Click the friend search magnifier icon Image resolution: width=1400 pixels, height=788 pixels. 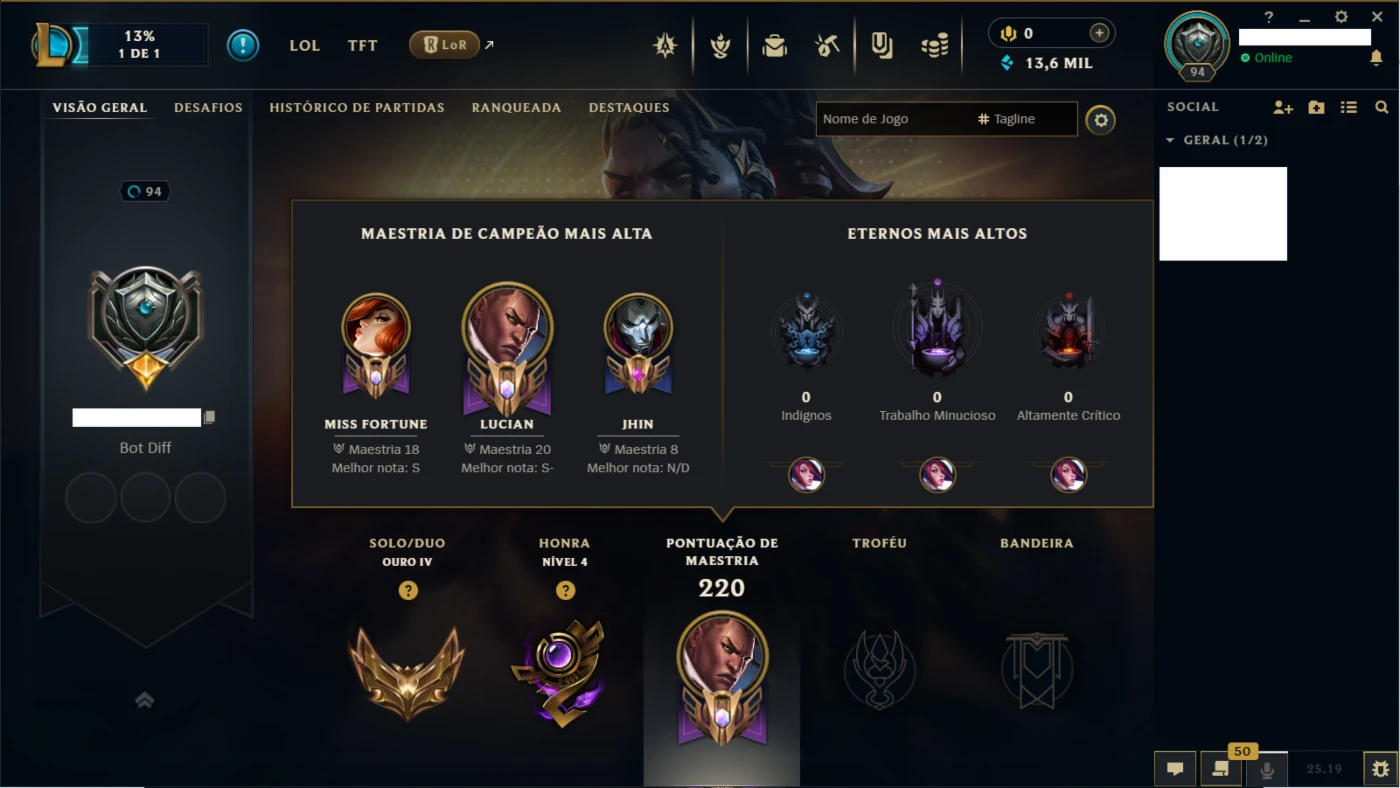click(x=1381, y=107)
